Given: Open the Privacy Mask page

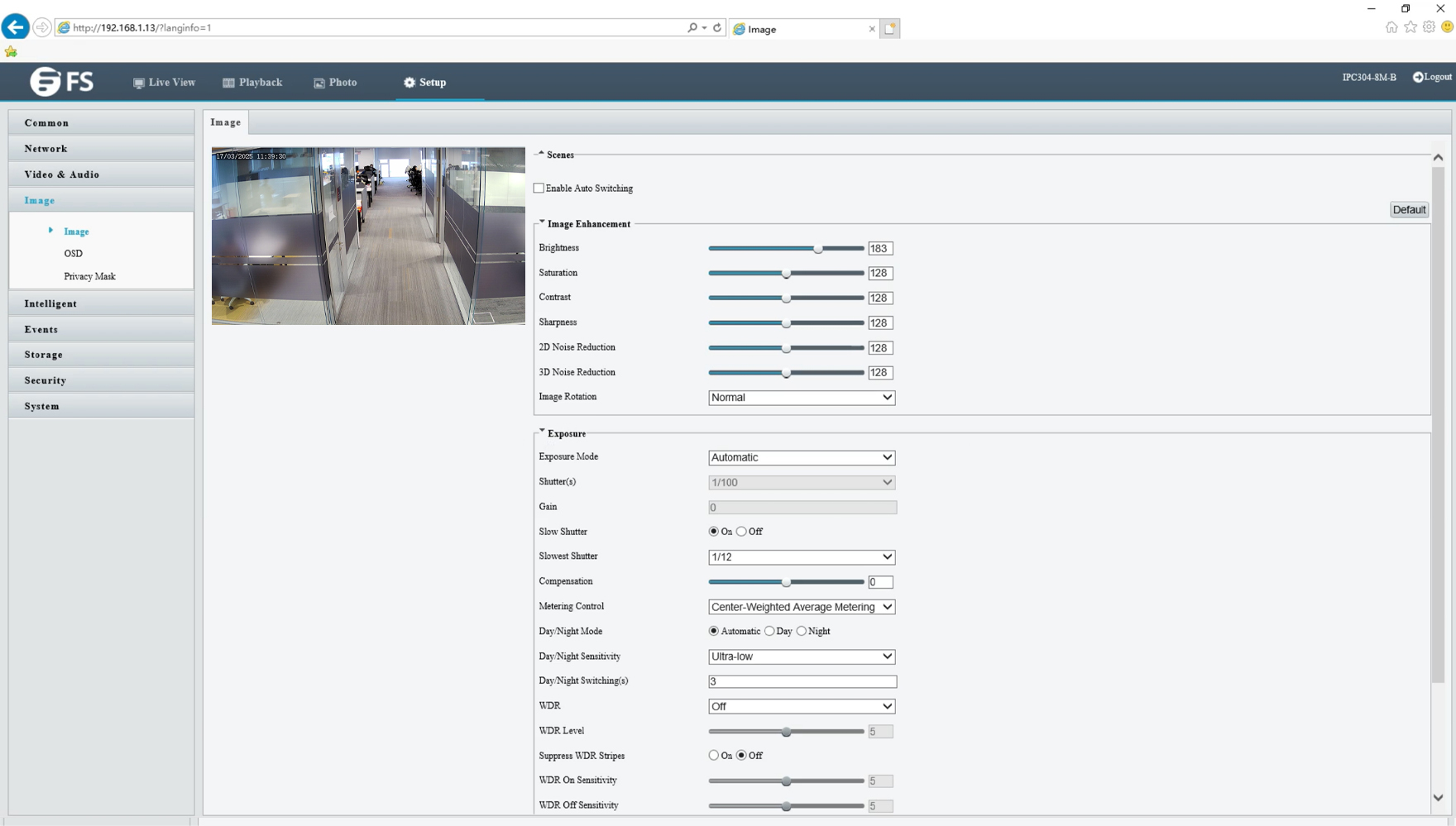Looking at the screenshot, I should pos(89,276).
